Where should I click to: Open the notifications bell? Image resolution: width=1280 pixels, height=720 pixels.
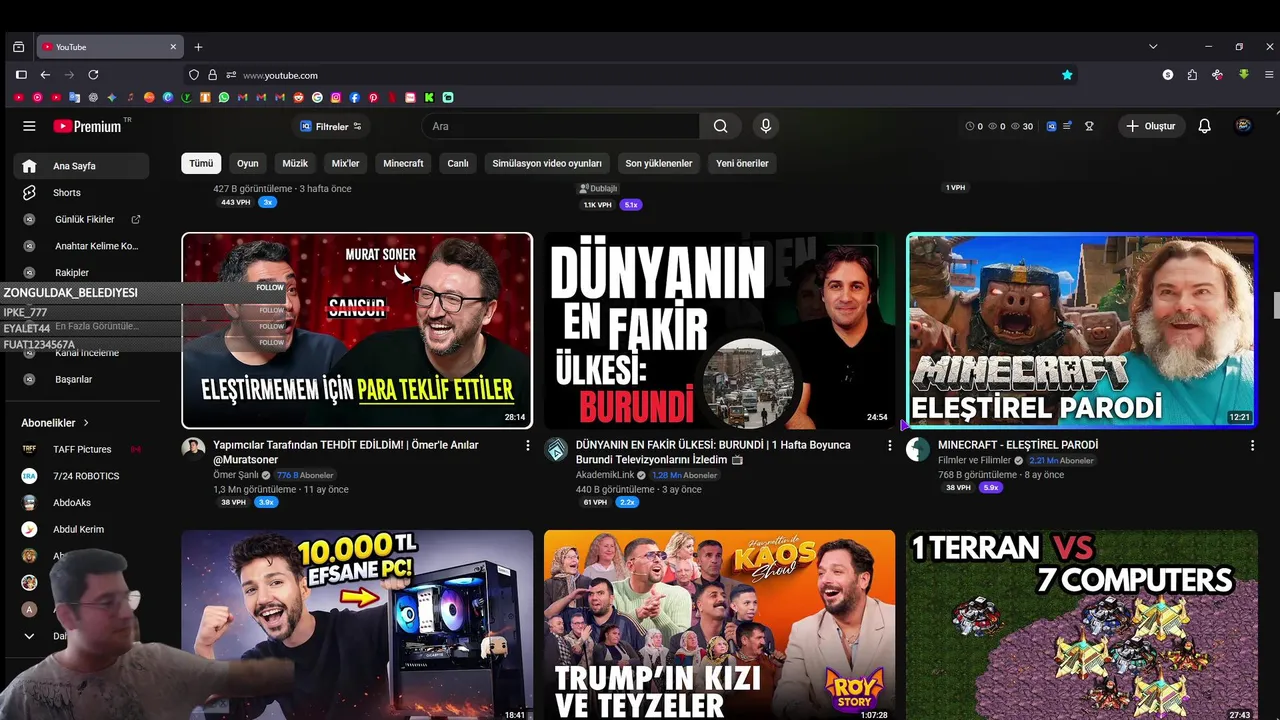(1205, 126)
